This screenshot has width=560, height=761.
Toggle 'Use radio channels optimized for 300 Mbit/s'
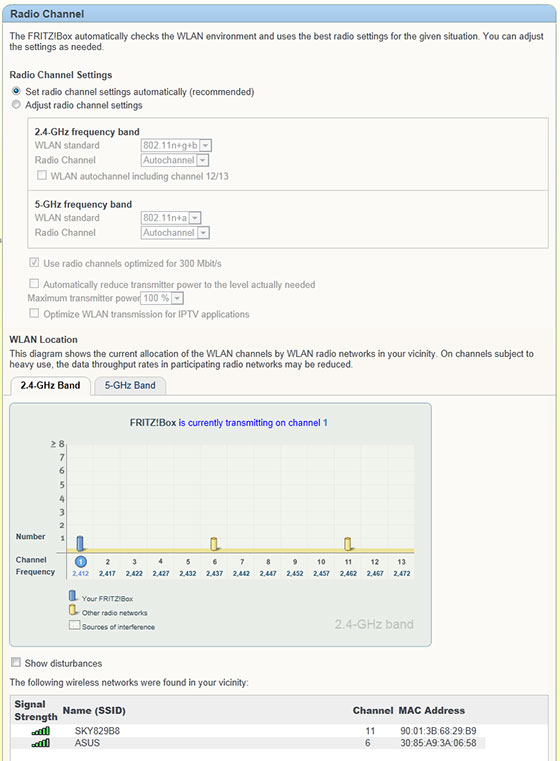coord(34,263)
